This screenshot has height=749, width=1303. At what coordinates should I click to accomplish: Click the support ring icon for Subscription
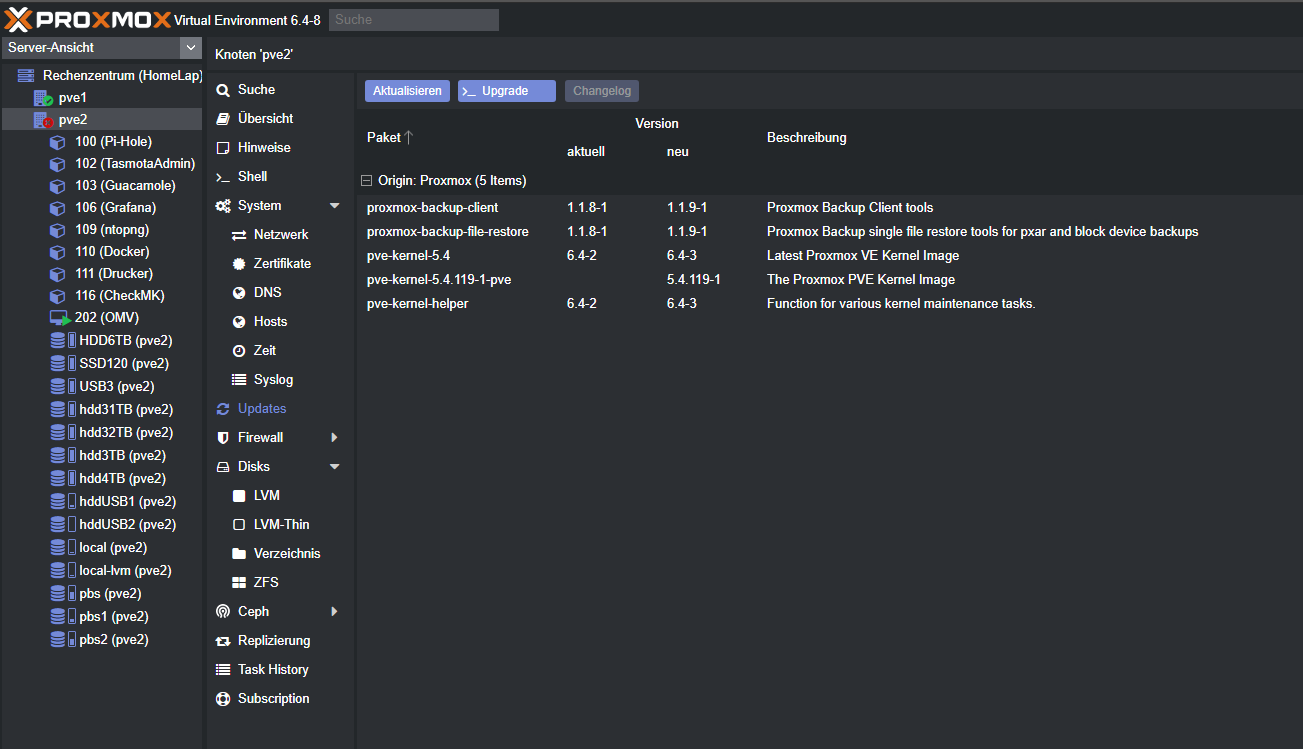(223, 699)
